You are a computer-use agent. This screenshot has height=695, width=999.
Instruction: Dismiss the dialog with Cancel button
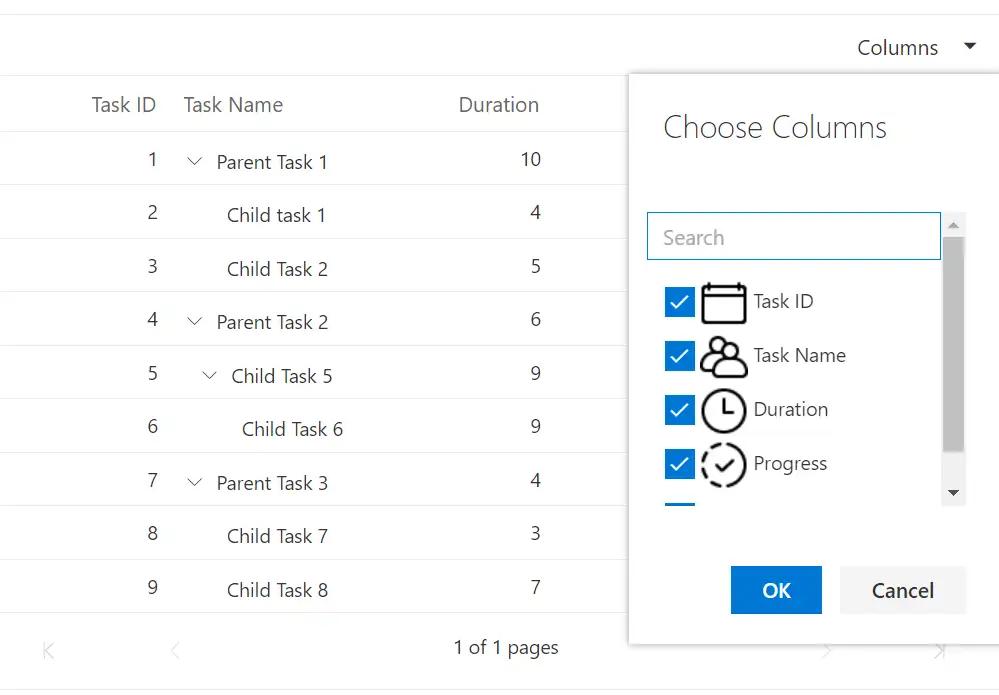(x=902, y=590)
